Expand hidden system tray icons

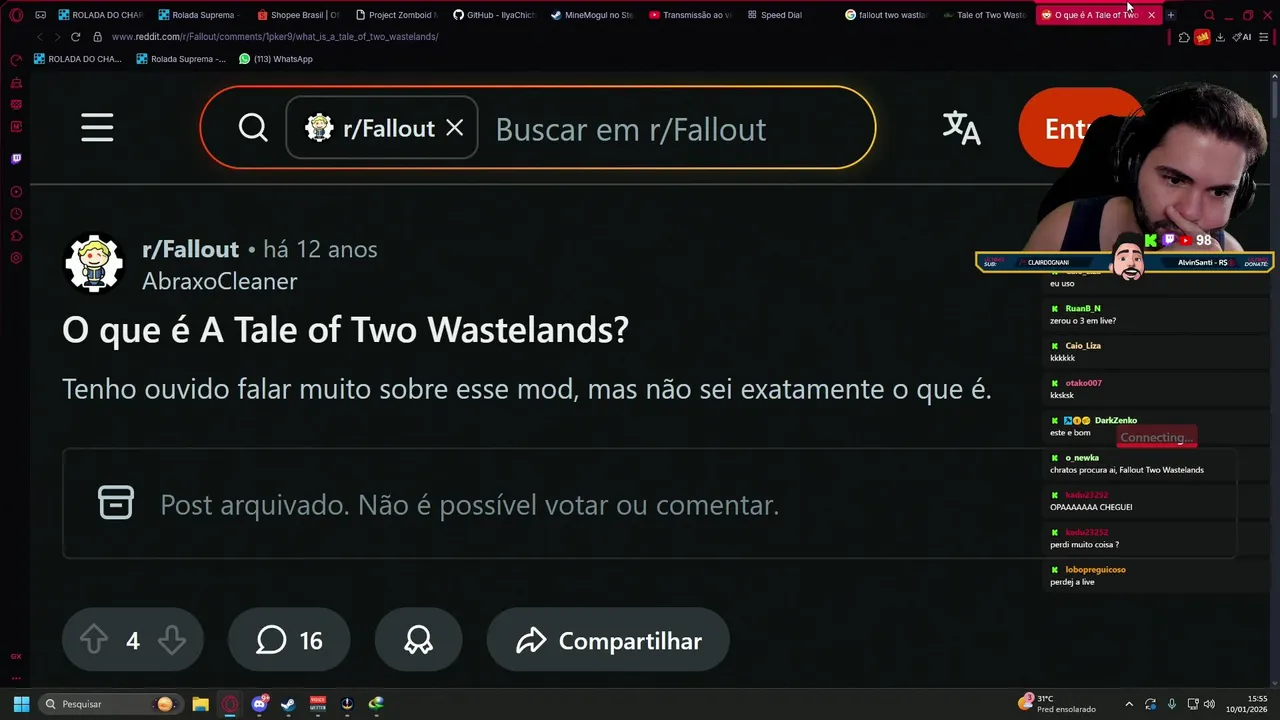1129,704
